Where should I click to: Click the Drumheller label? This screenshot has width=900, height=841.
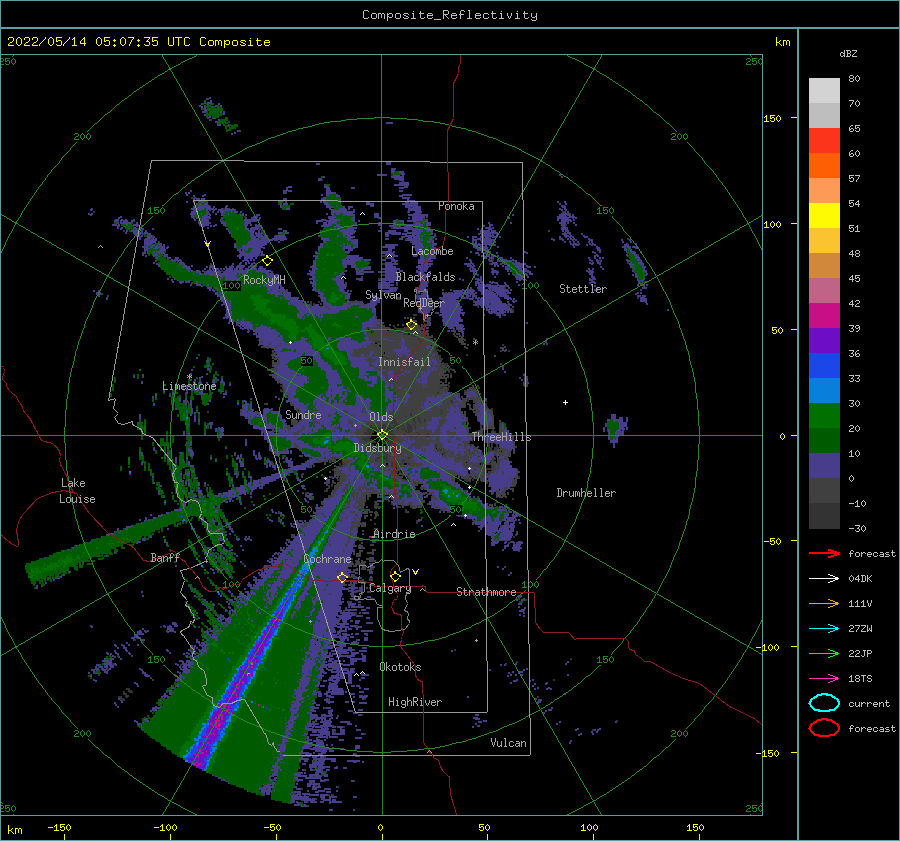click(586, 493)
